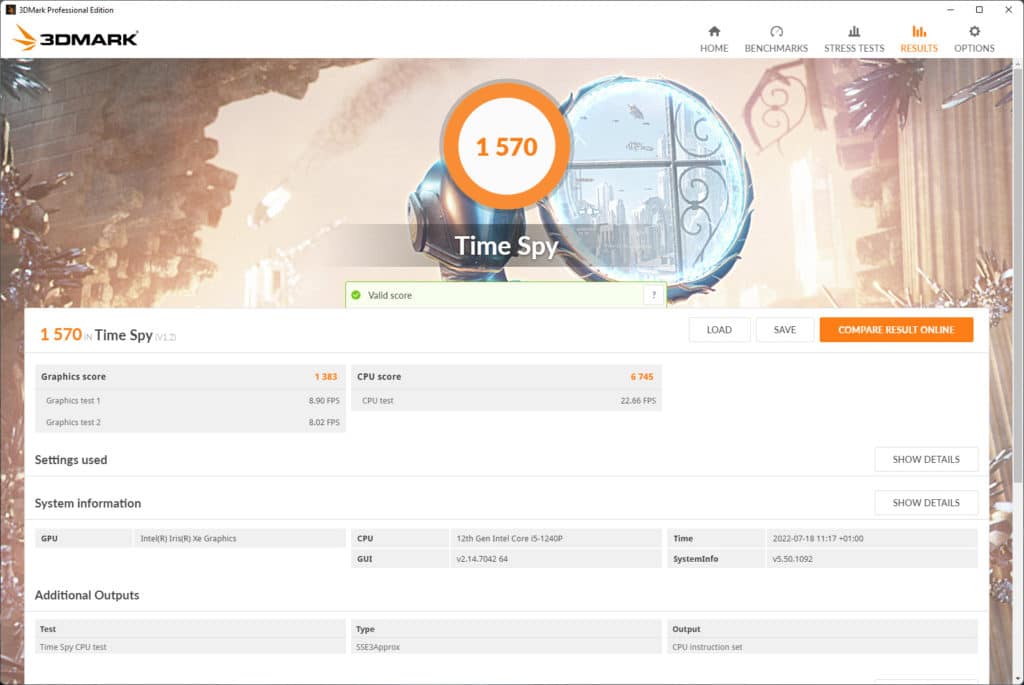Open the Valid score help question mark

653,295
